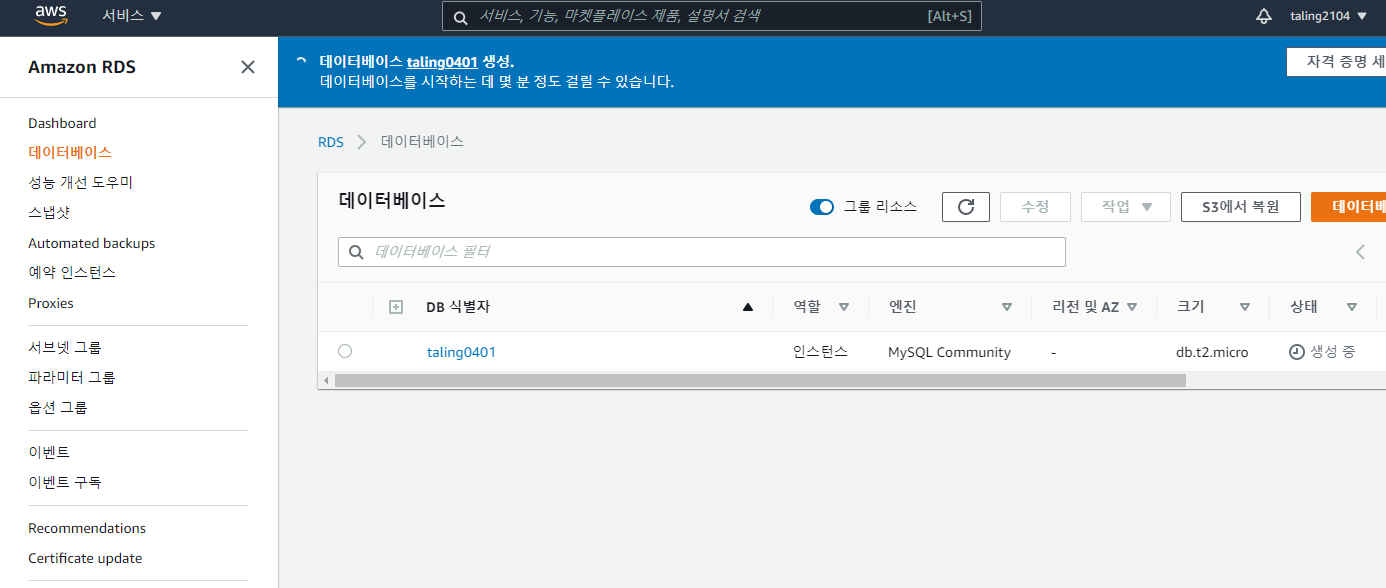Expand all rows using the plus icon
The height and width of the screenshot is (588, 1386).
(x=395, y=307)
